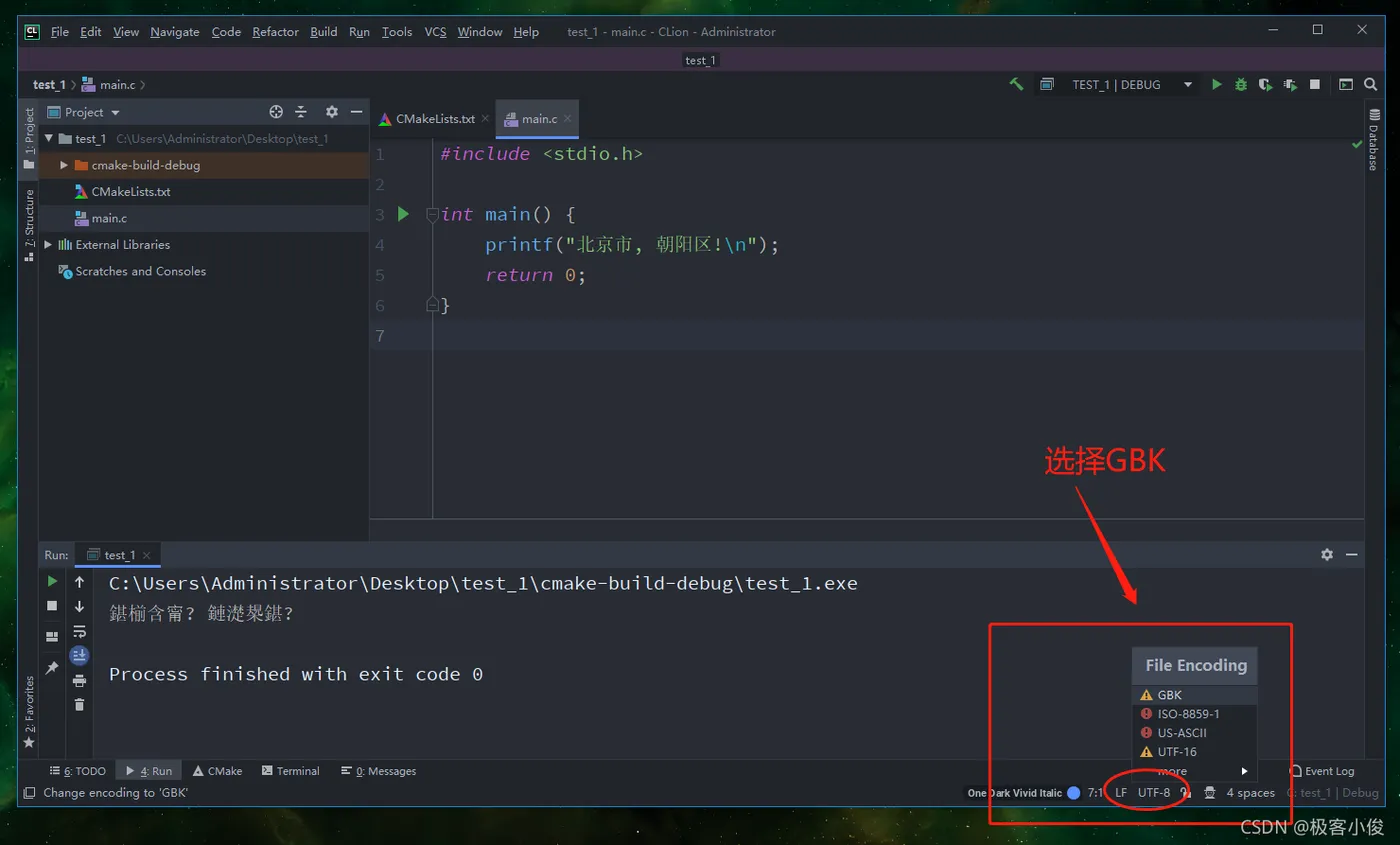Print console output icon
The image size is (1400, 845).
80,681
